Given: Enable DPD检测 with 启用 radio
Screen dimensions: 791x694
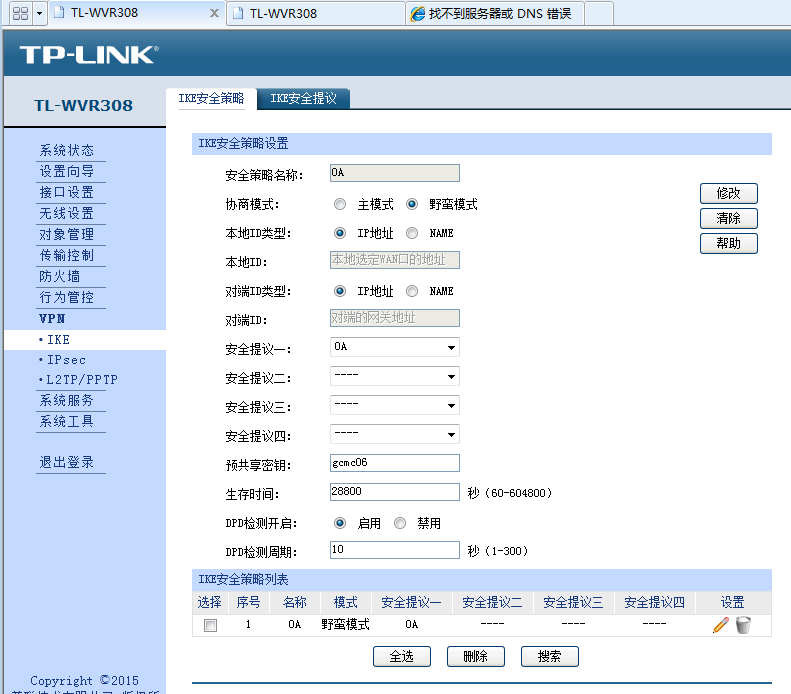Looking at the screenshot, I should click(340, 523).
